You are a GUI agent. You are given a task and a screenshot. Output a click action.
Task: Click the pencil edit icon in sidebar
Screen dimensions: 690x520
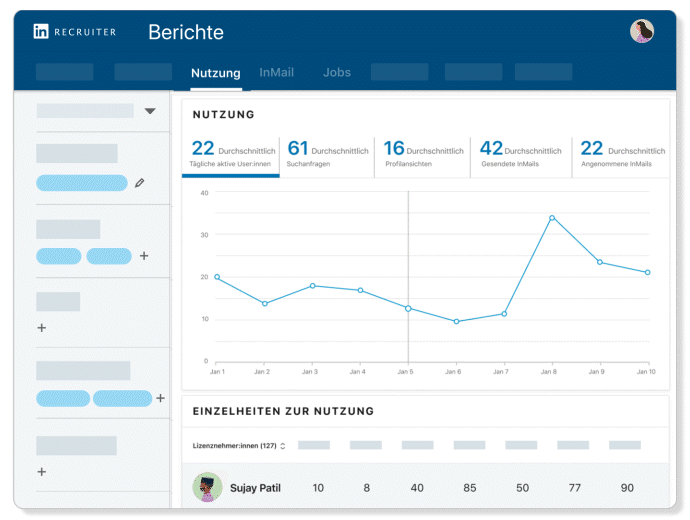(x=140, y=183)
